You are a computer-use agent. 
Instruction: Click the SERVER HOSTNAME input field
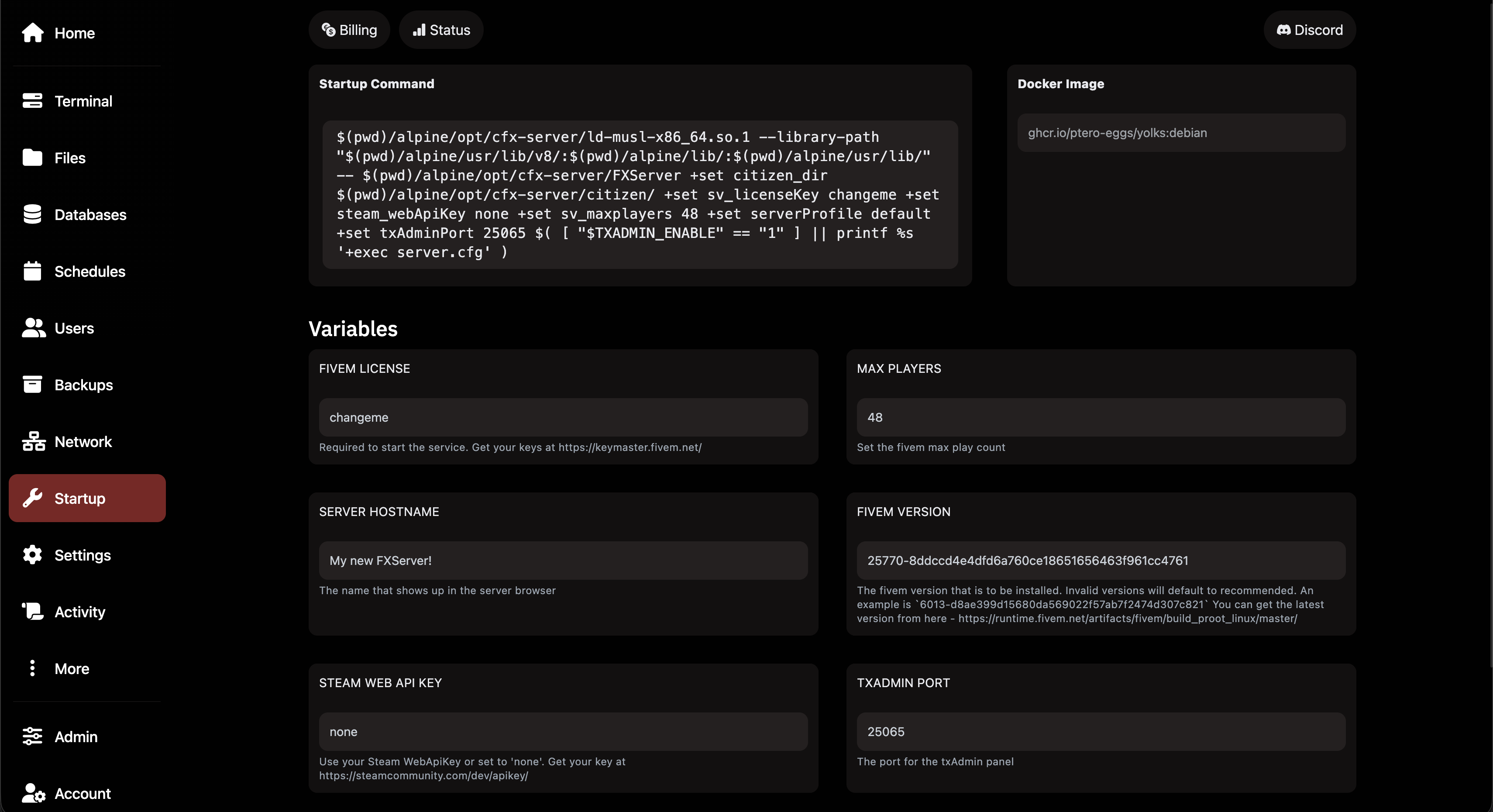(x=563, y=561)
